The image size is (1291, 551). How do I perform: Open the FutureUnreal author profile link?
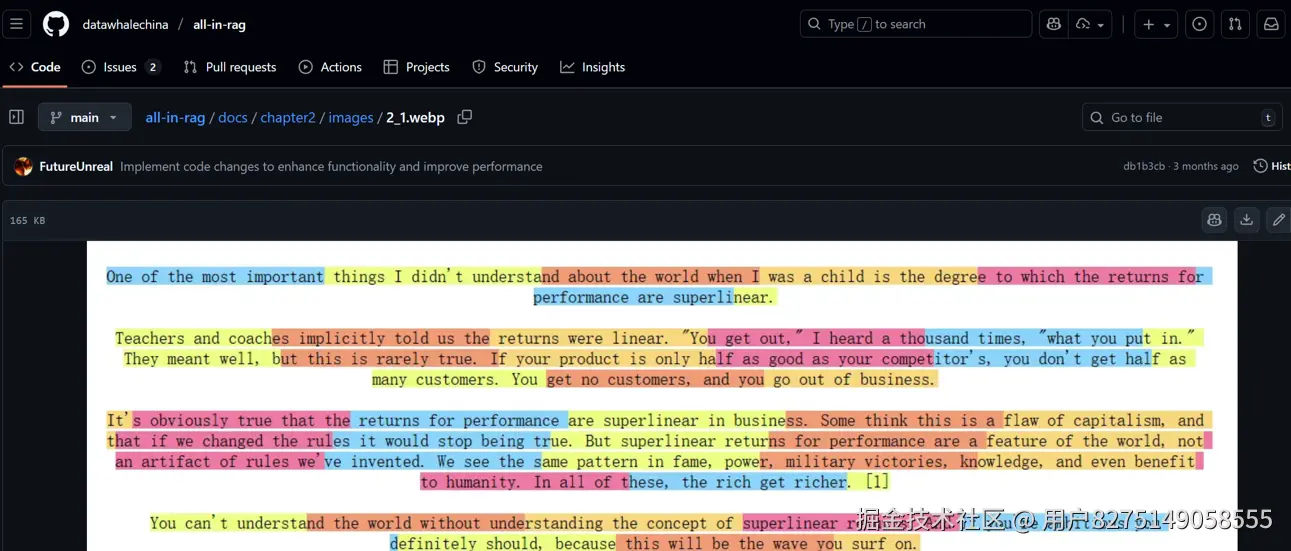click(76, 166)
